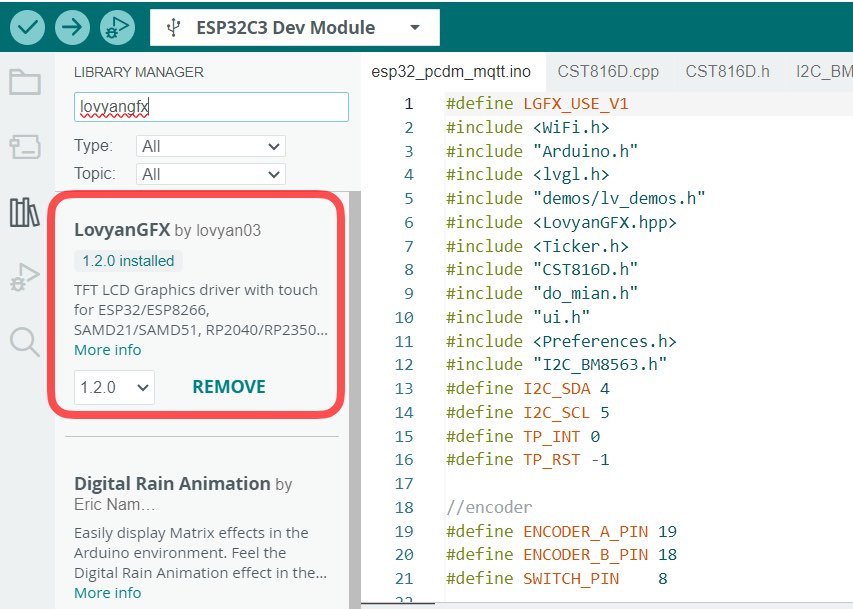Image resolution: width=853 pixels, height=609 pixels.
Task: Click the USB icon in board selector
Action: coord(173,27)
